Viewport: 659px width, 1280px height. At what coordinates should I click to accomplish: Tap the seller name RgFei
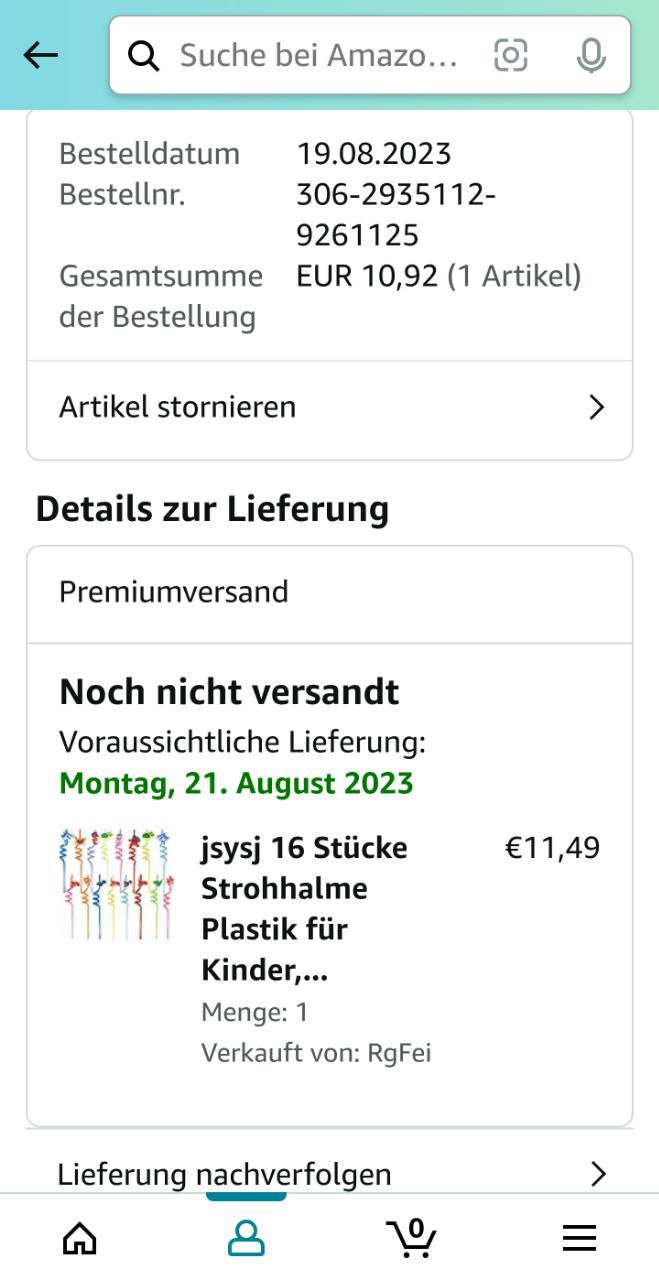tap(399, 1053)
